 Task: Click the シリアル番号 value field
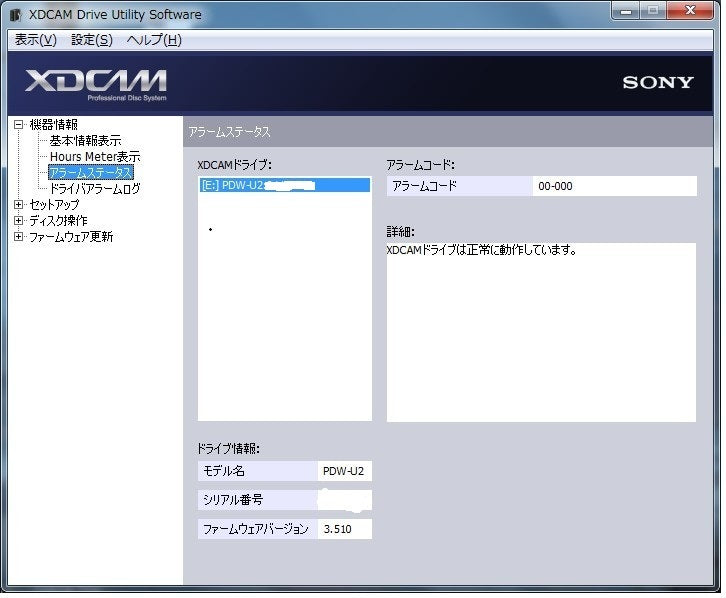tap(344, 500)
